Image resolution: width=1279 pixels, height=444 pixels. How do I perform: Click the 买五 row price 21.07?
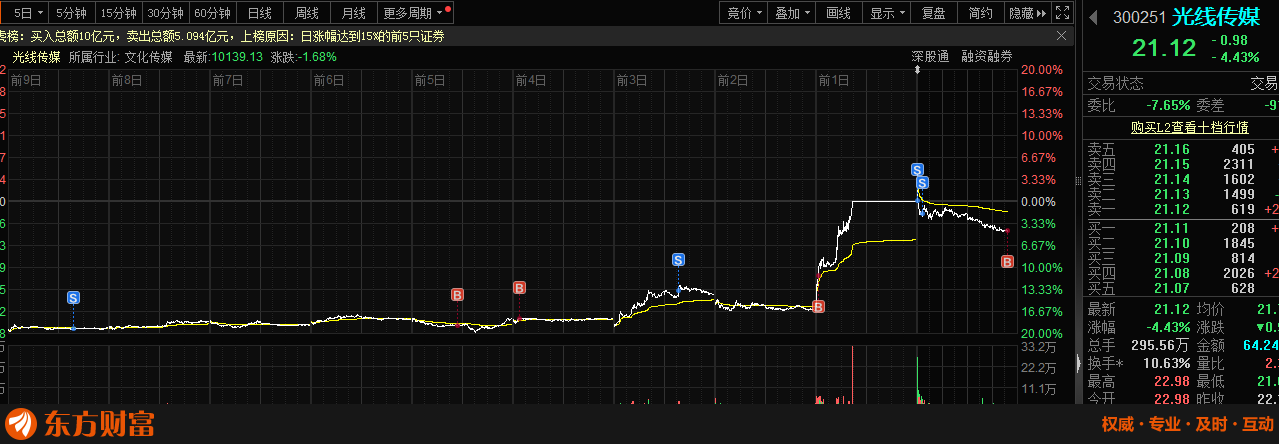pyautogui.click(x=1172, y=288)
